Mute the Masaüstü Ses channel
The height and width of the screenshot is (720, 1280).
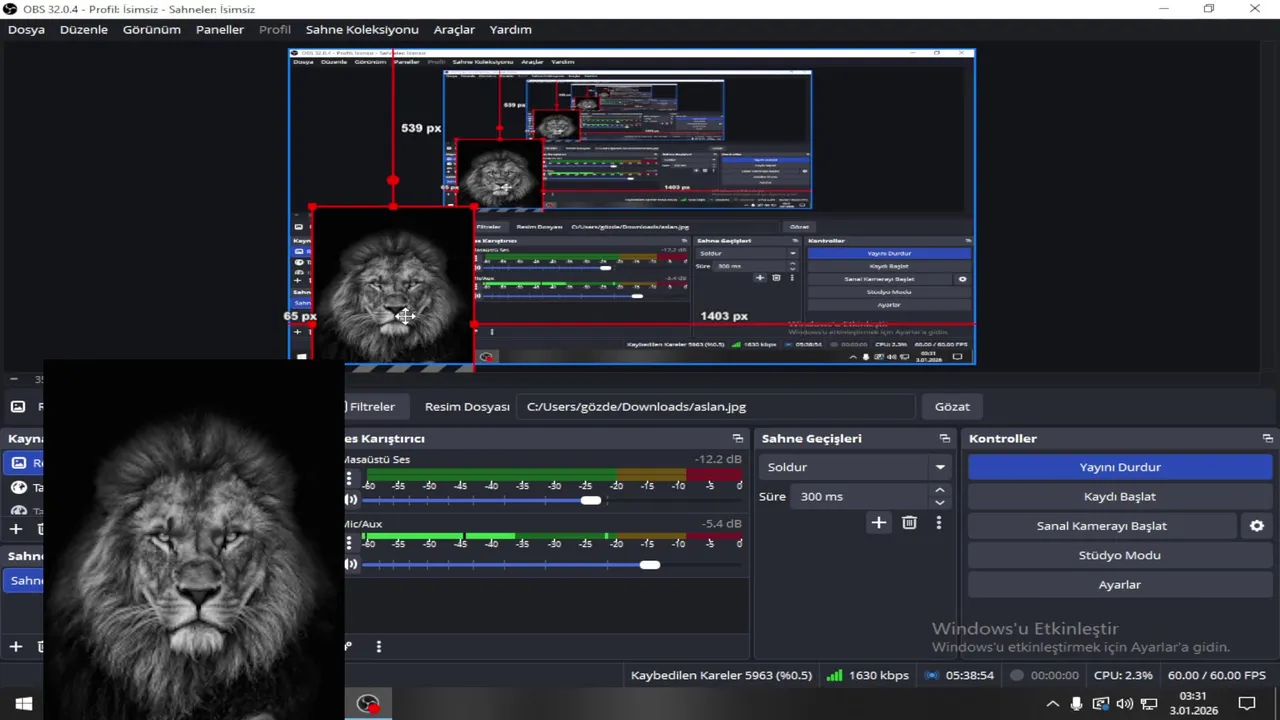(350, 500)
